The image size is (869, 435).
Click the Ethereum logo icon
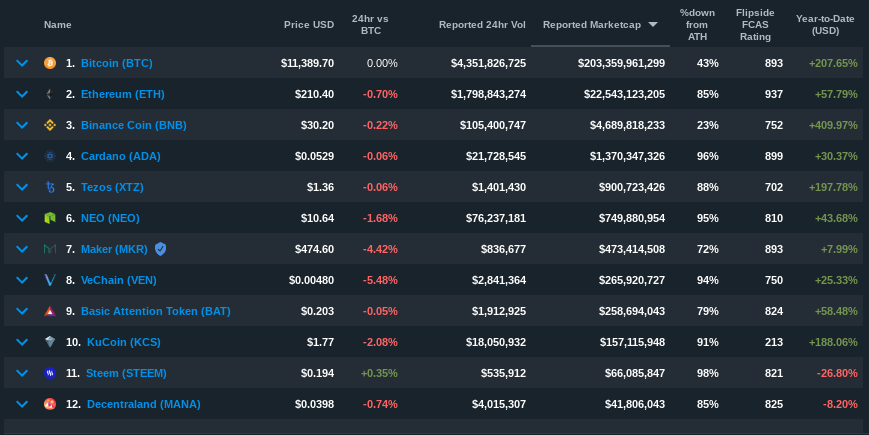pos(49,94)
